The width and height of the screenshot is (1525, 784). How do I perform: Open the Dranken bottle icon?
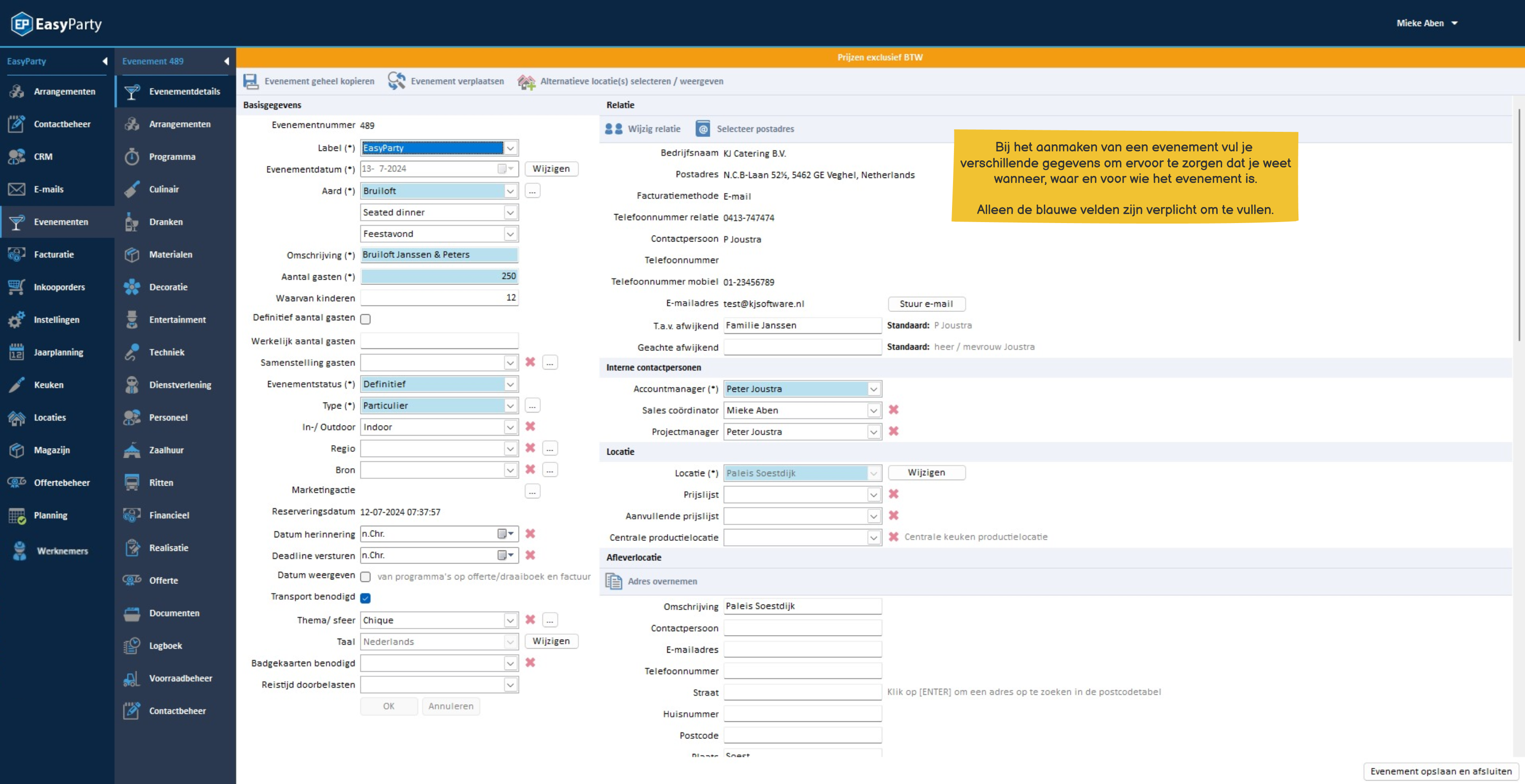pyautogui.click(x=131, y=222)
